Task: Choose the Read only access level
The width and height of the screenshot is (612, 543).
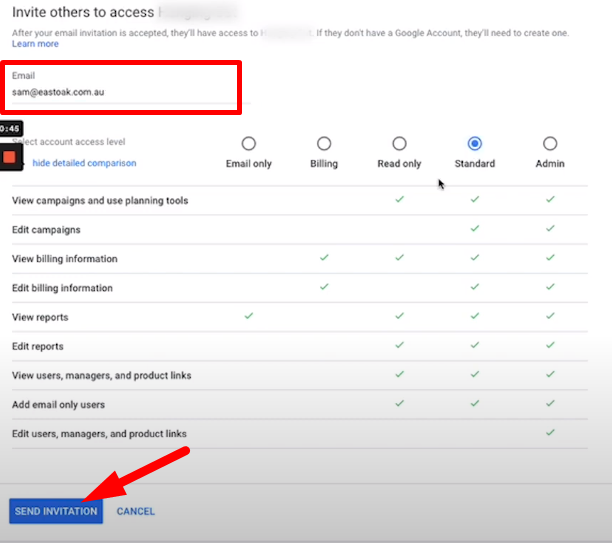Action: point(399,144)
